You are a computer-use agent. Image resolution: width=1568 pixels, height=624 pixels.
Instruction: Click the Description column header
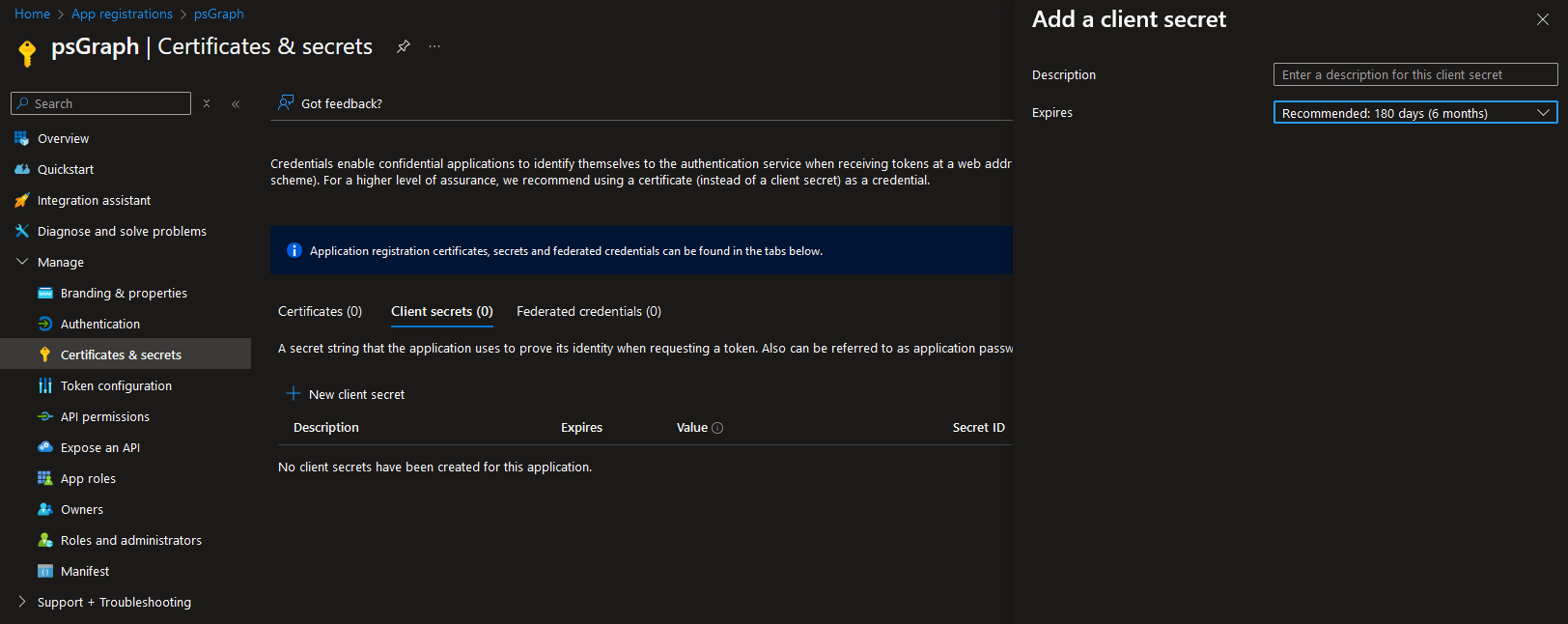[x=326, y=427]
